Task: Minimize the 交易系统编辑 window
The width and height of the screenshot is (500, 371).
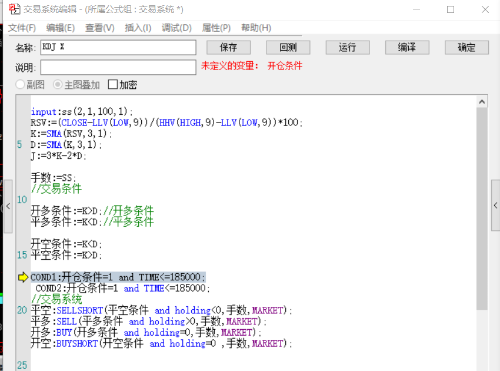Action: (x=416, y=9)
